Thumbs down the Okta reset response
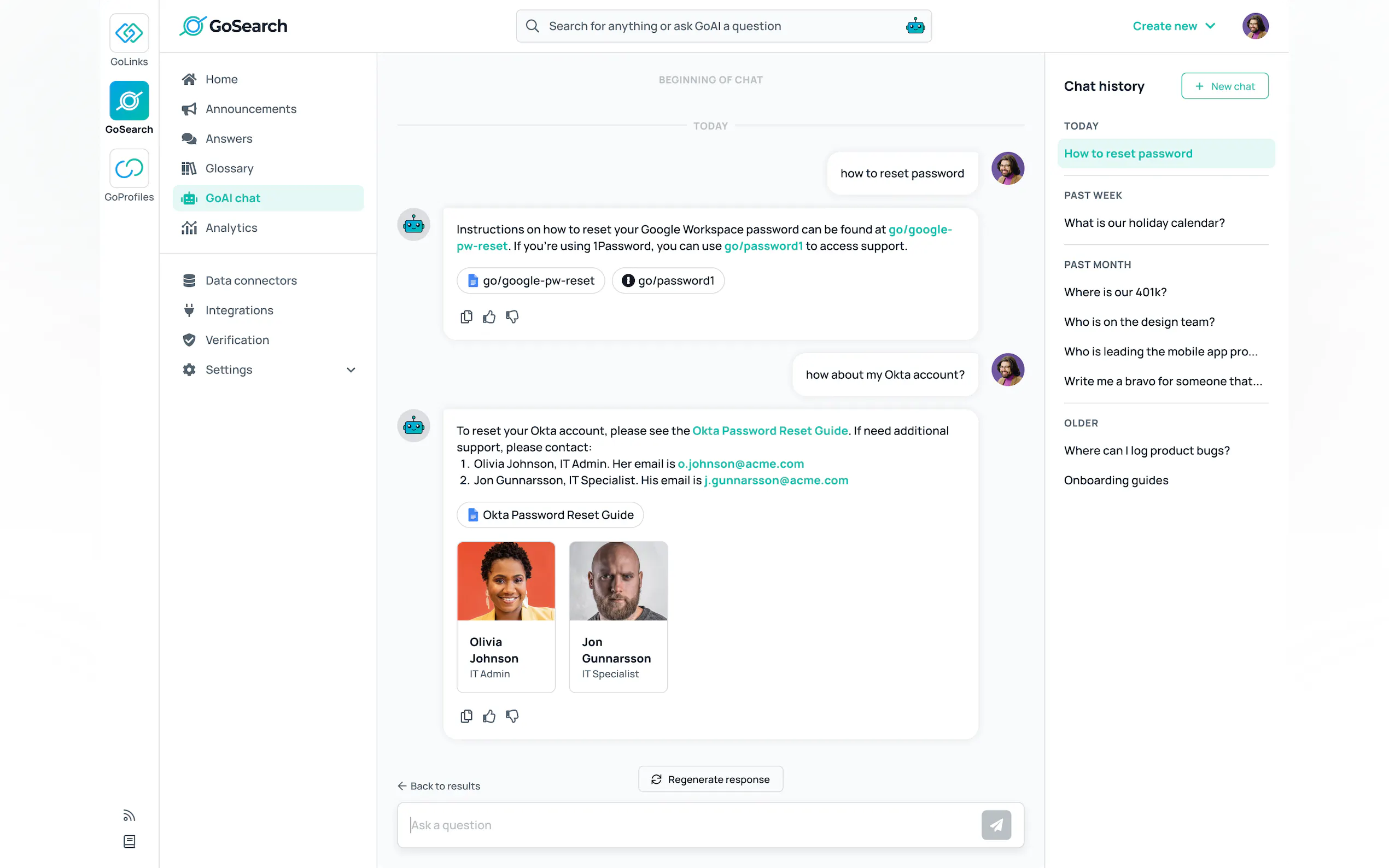The width and height of the screenshot is (1389, 868). [x=512, y=716]
